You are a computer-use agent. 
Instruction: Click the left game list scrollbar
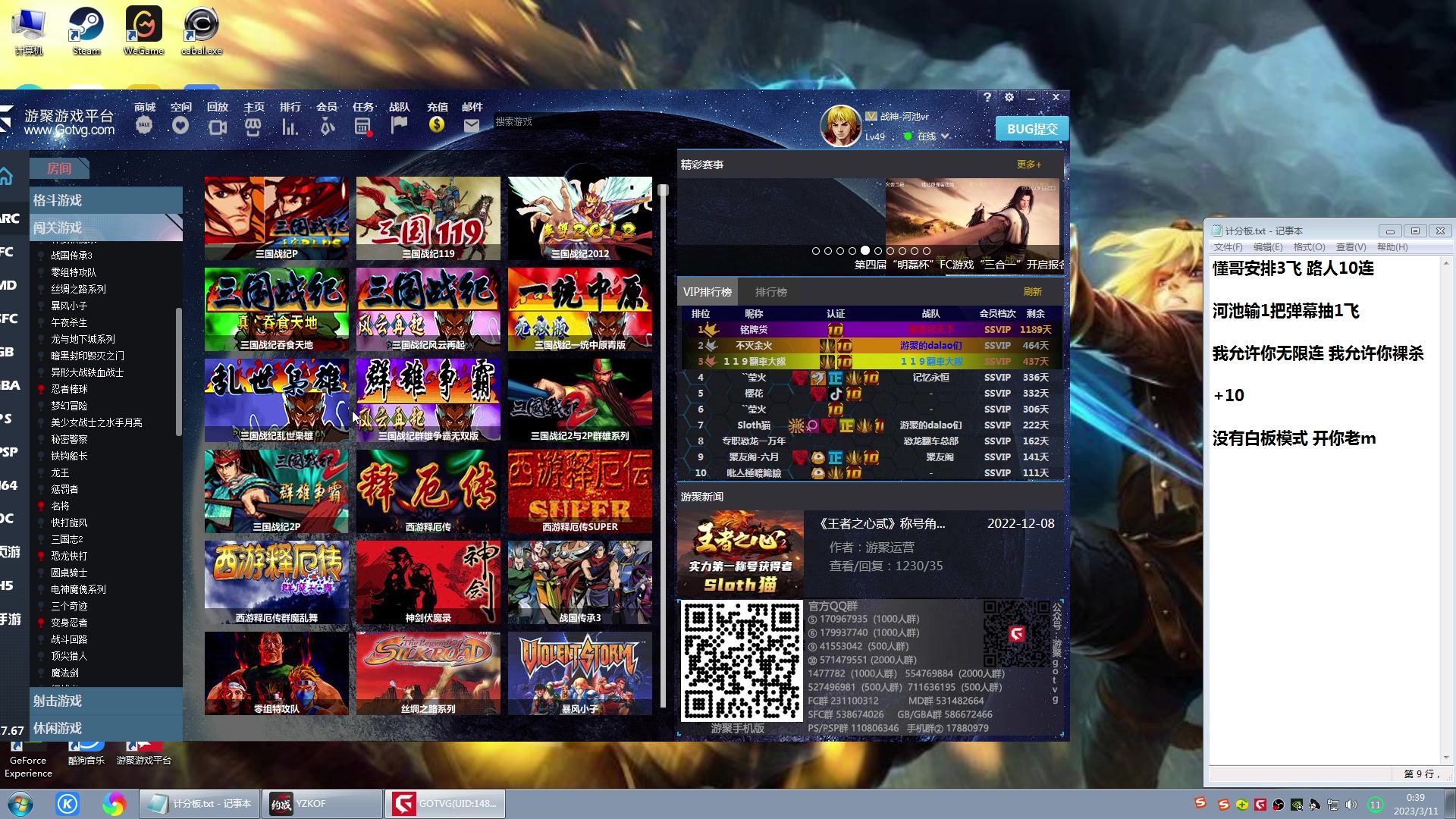click(x=179, y=372)
